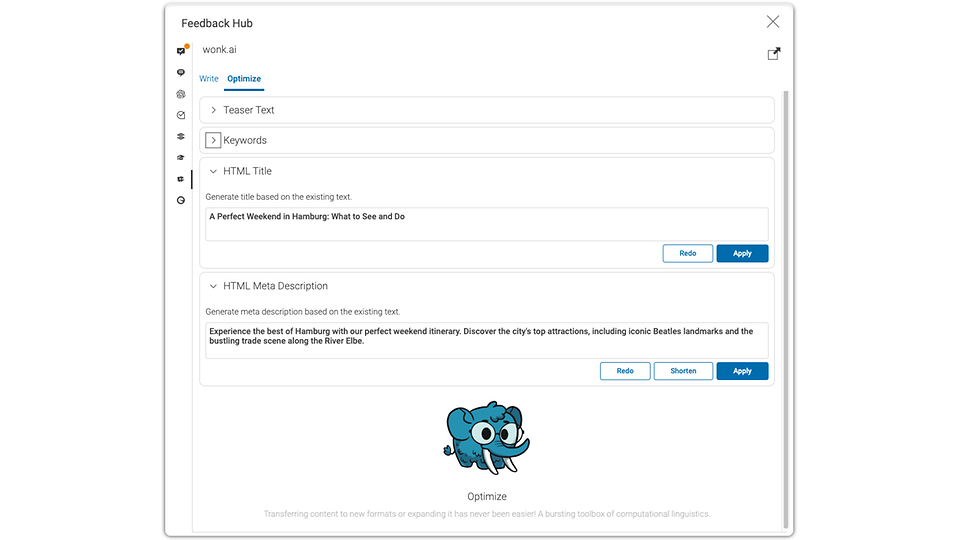Open the checkmark validation sidebar icon
Image resolution: width=960 pixels, height=540 pixels.
tap(181, 115)
